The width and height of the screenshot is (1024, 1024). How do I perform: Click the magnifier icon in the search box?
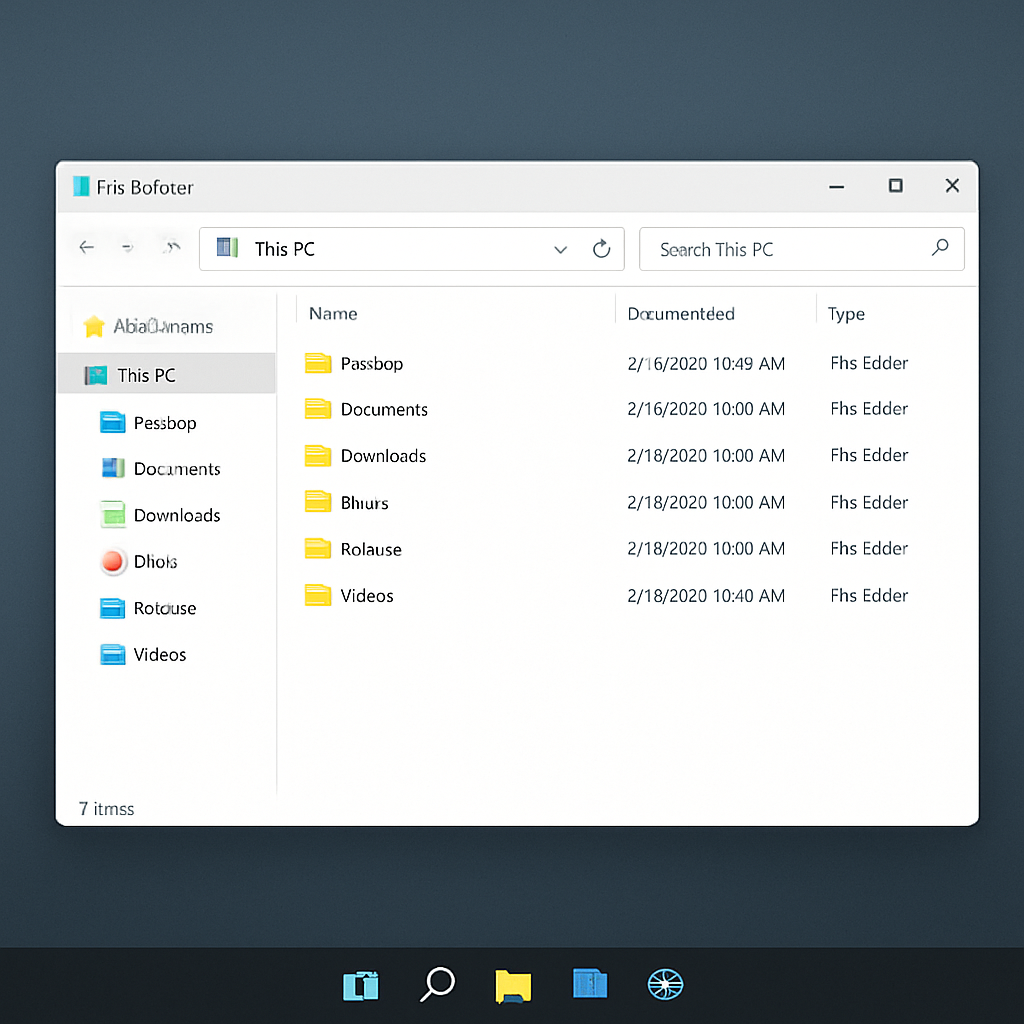point(940,248)
